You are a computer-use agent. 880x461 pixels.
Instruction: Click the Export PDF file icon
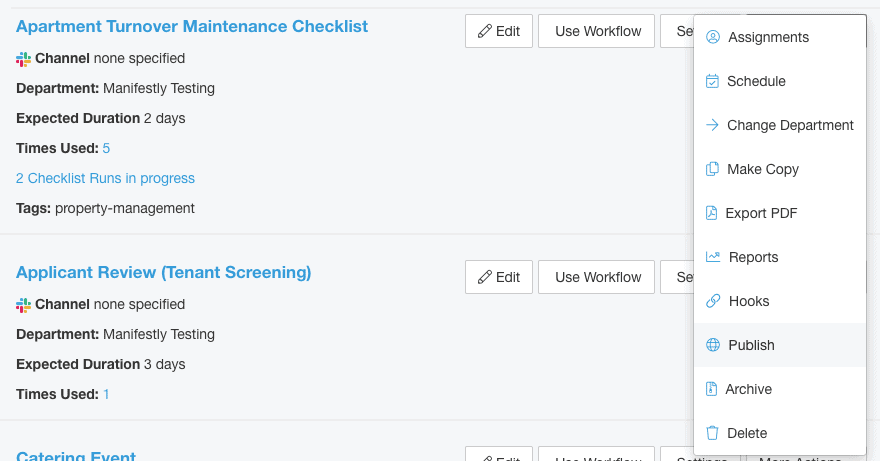[x=713, y=213]
